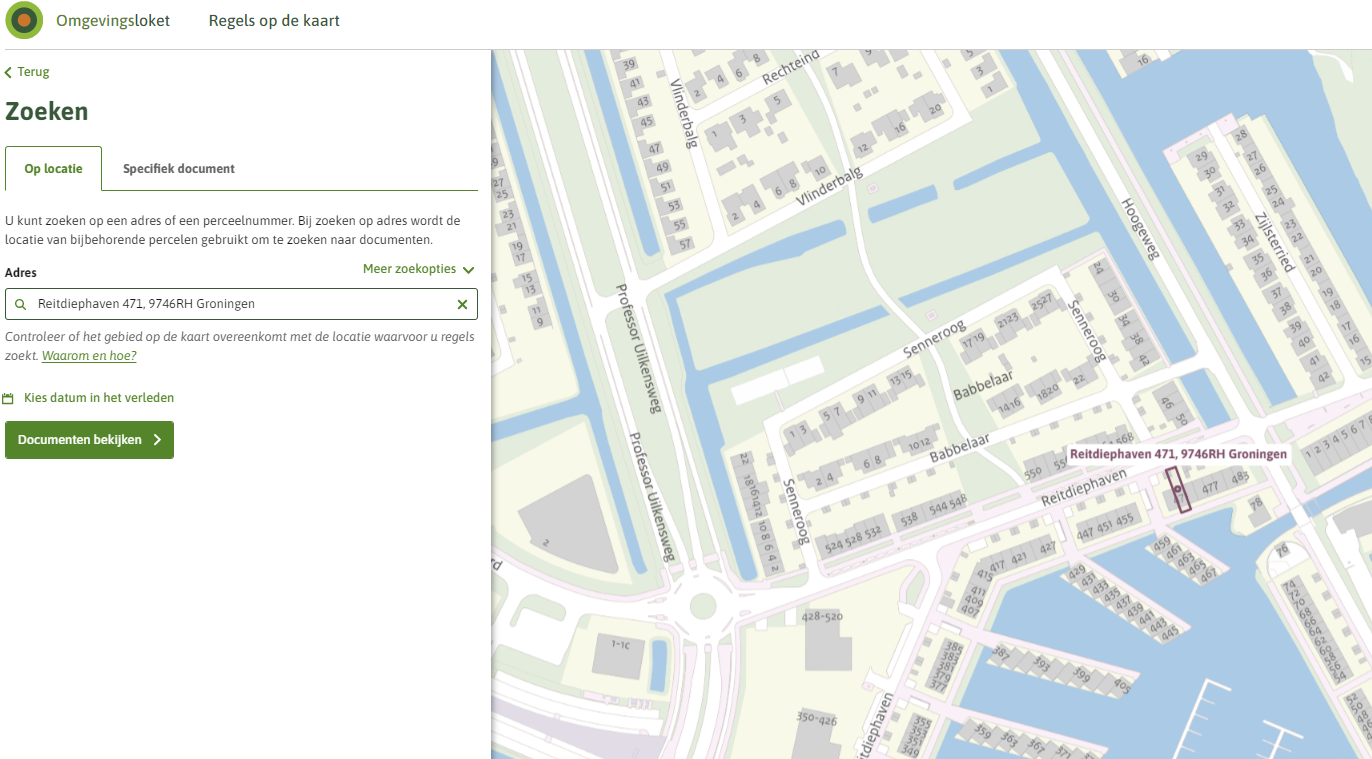Click the Zoeken heading
The image size is (1372, 759).
(x=47, y=111)
